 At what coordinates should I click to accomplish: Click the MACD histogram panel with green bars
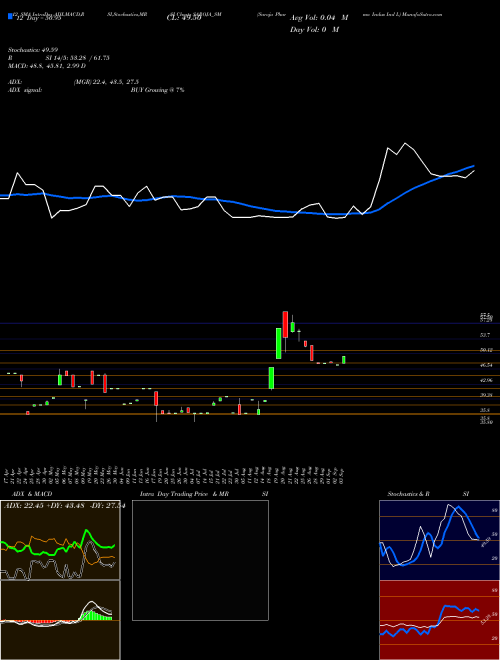pyautogui.click(x=60, y=620)
